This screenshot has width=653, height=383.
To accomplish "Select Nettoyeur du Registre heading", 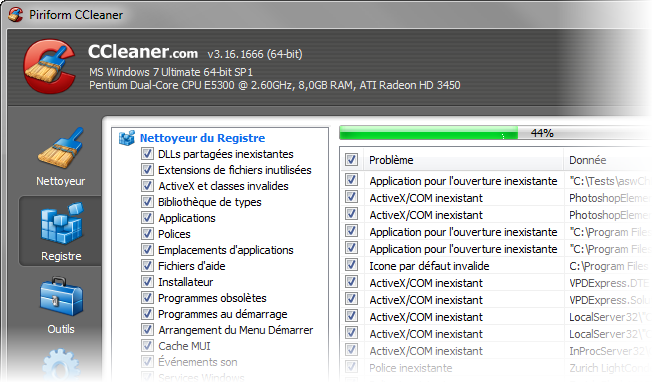I will tap(202, 138).
